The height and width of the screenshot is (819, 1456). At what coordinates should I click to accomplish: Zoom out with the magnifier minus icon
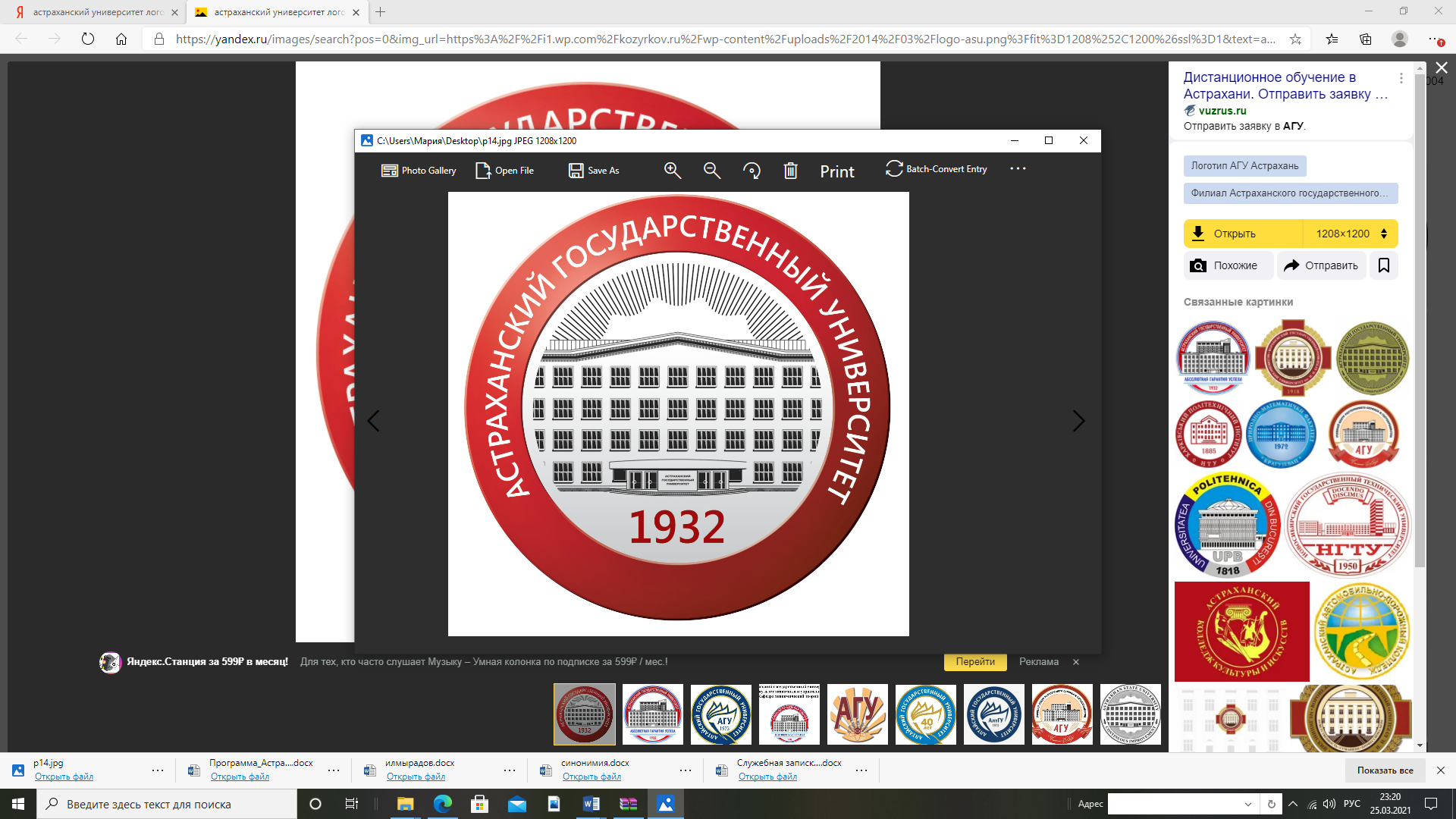pos(712,171)
